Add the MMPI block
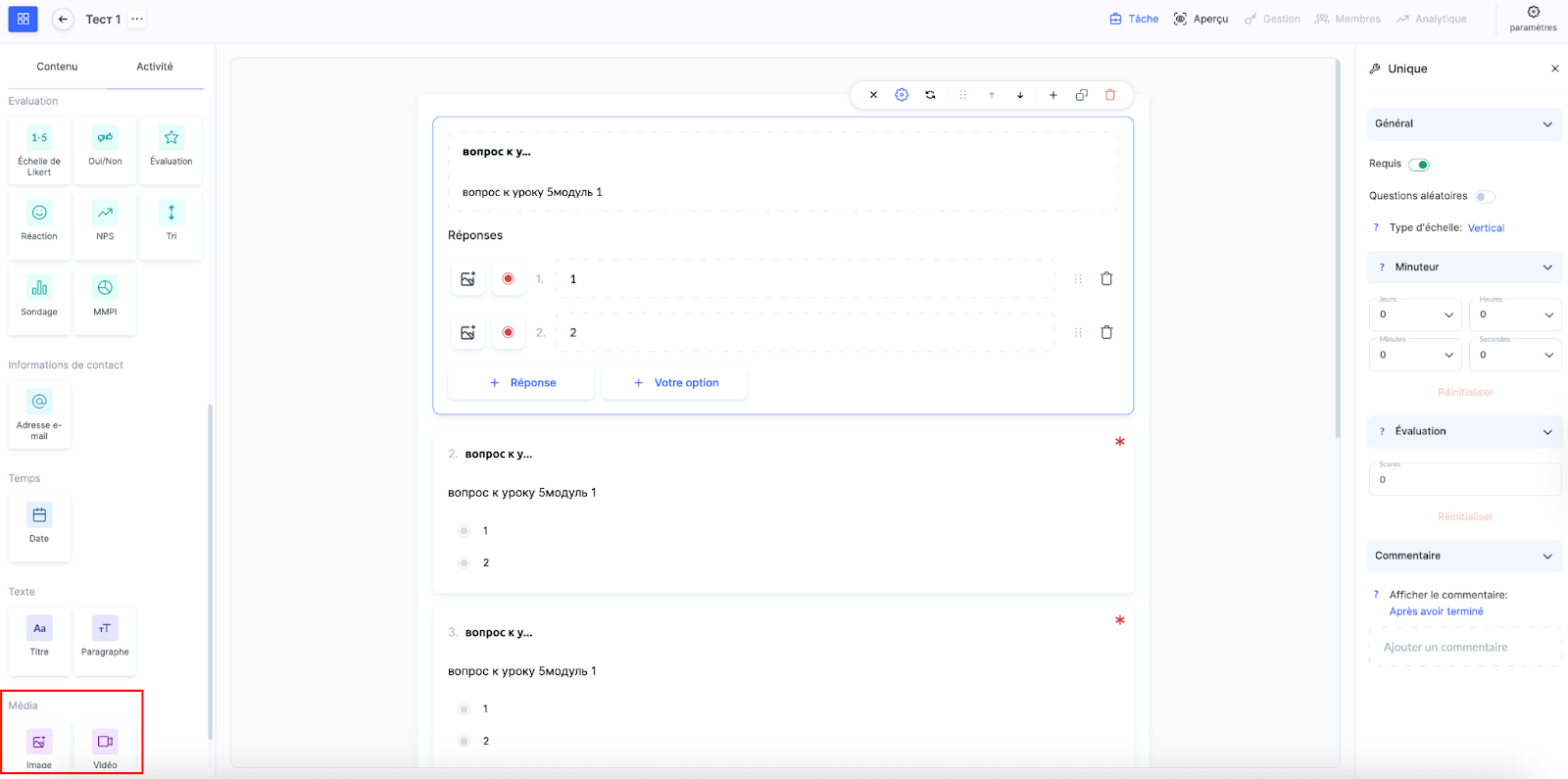Viewport: 1568px width, 779px height. point(105,301)
